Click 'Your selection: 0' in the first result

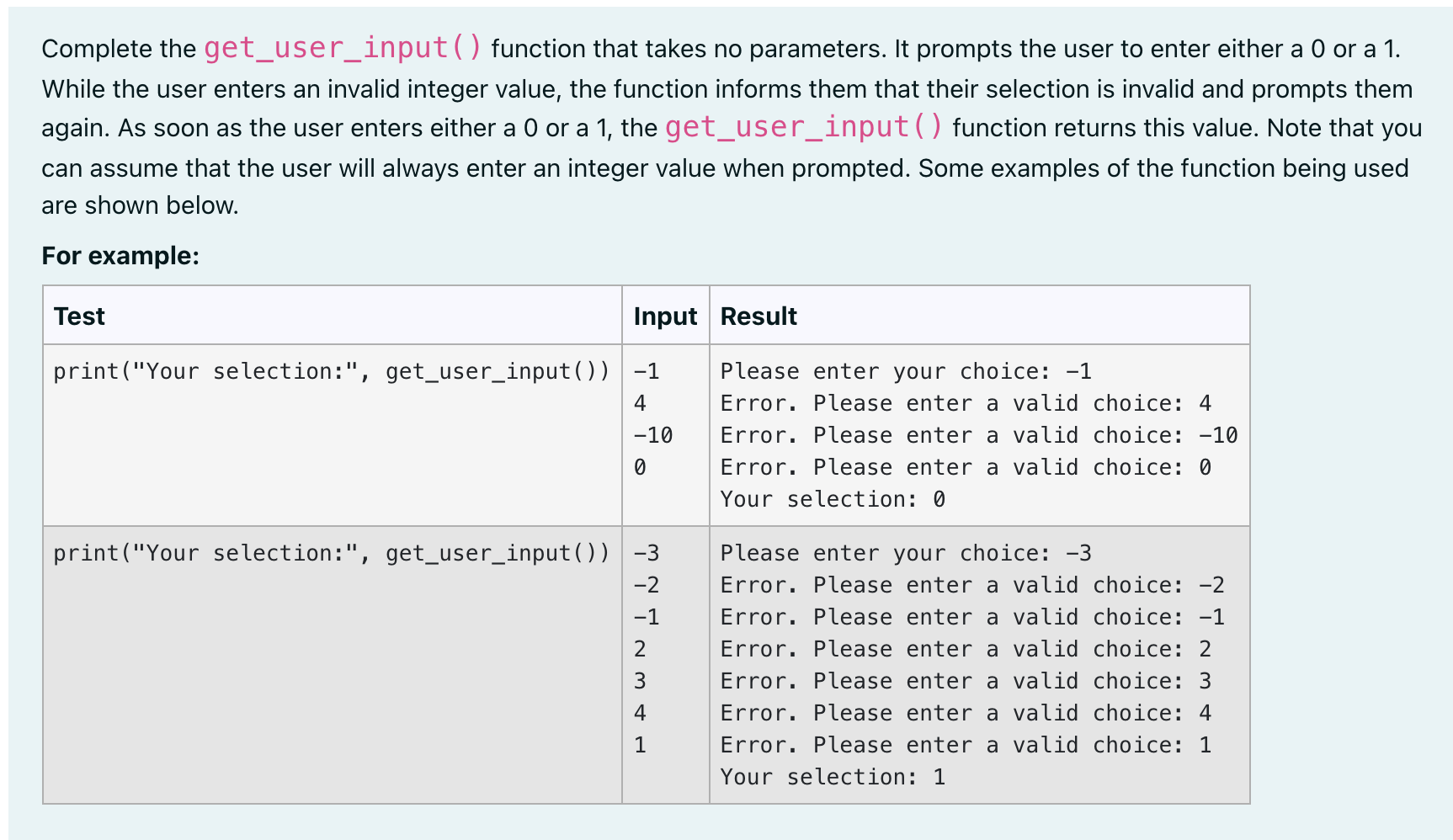832,498
